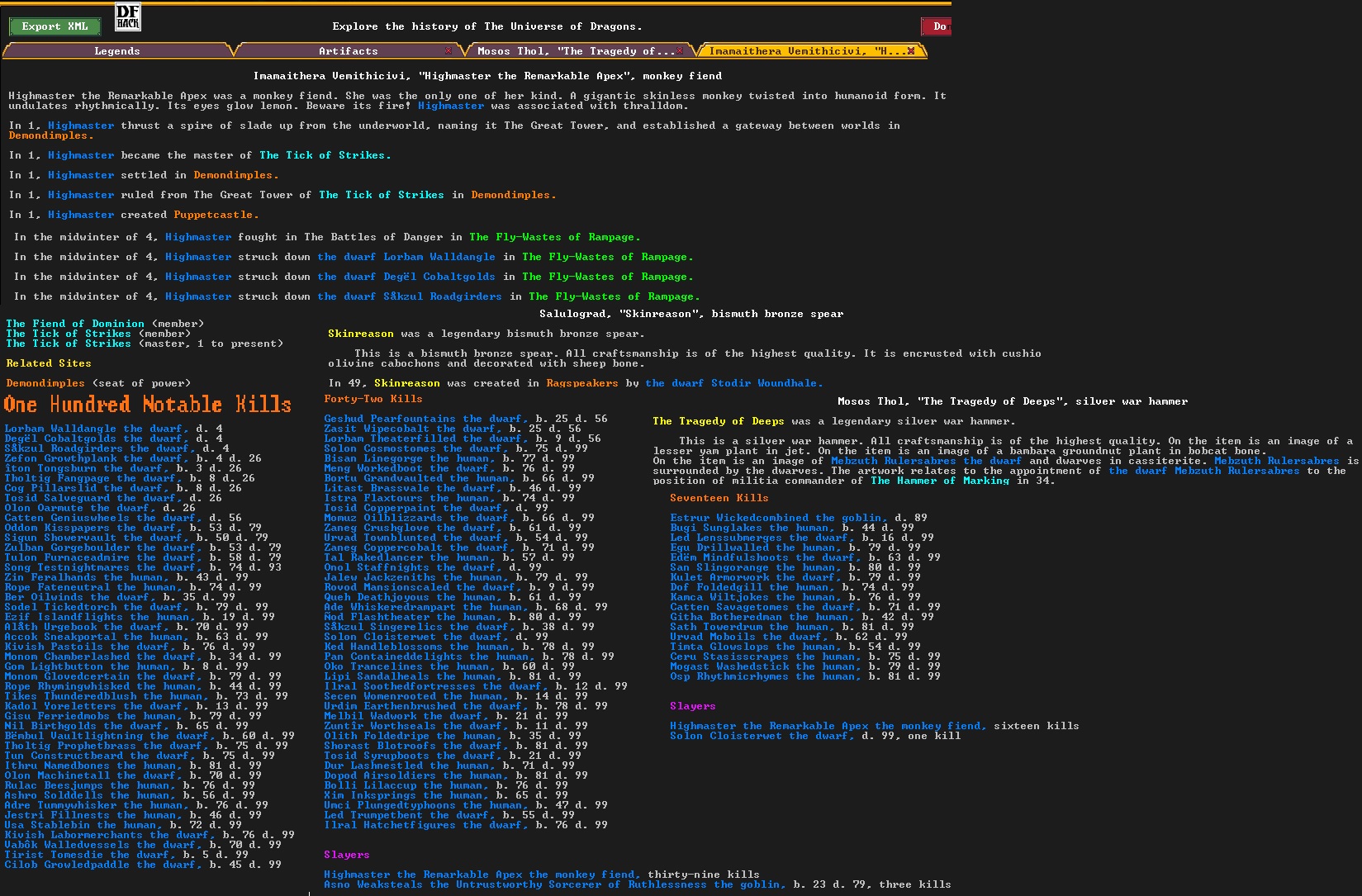Viewport: 1362px width, 896px height.
Task: Switch to the Artifacts tab
Action: pyautogui.click(x=349, y=51)
